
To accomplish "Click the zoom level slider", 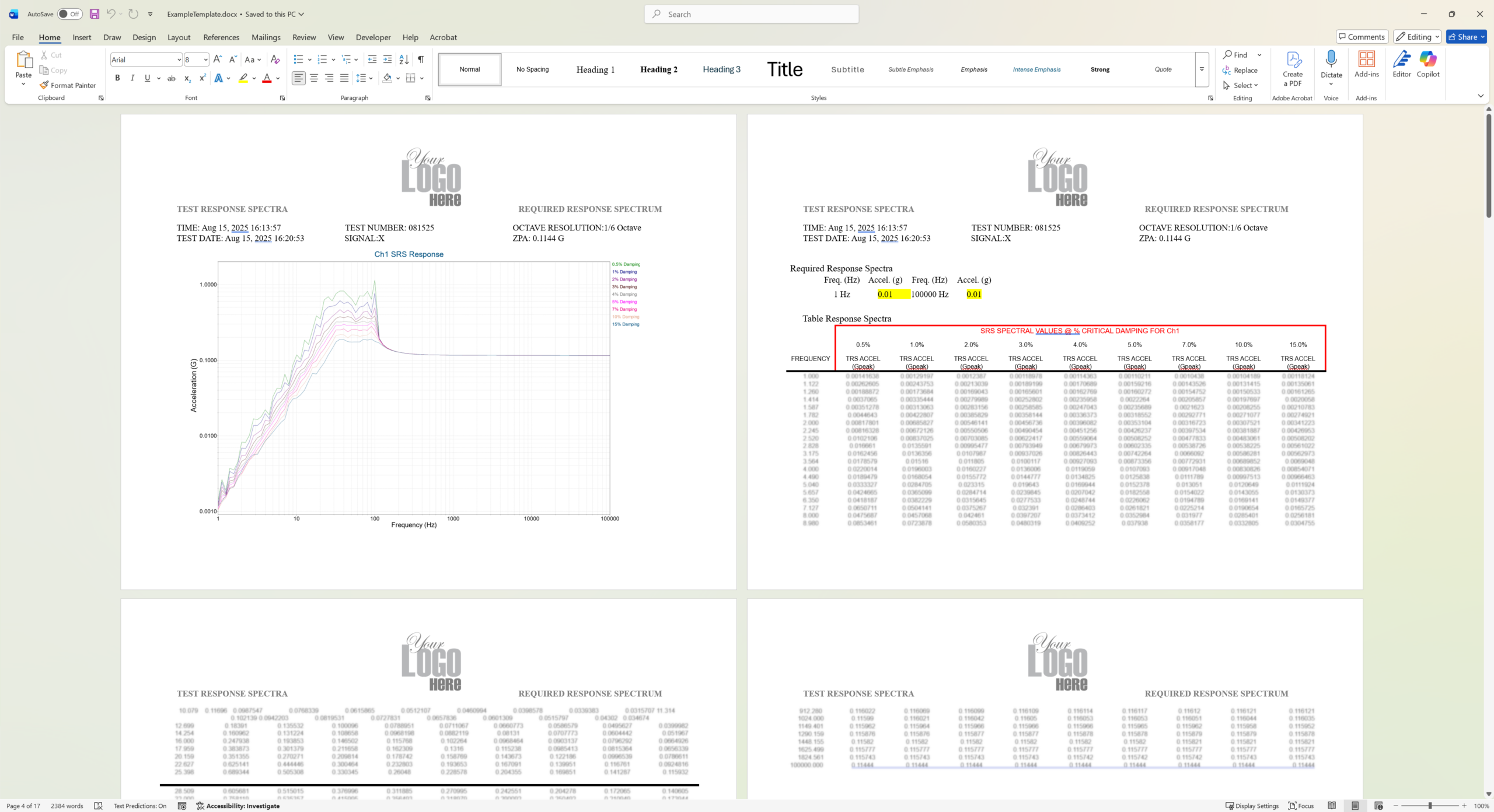I will click(1430, 806).
